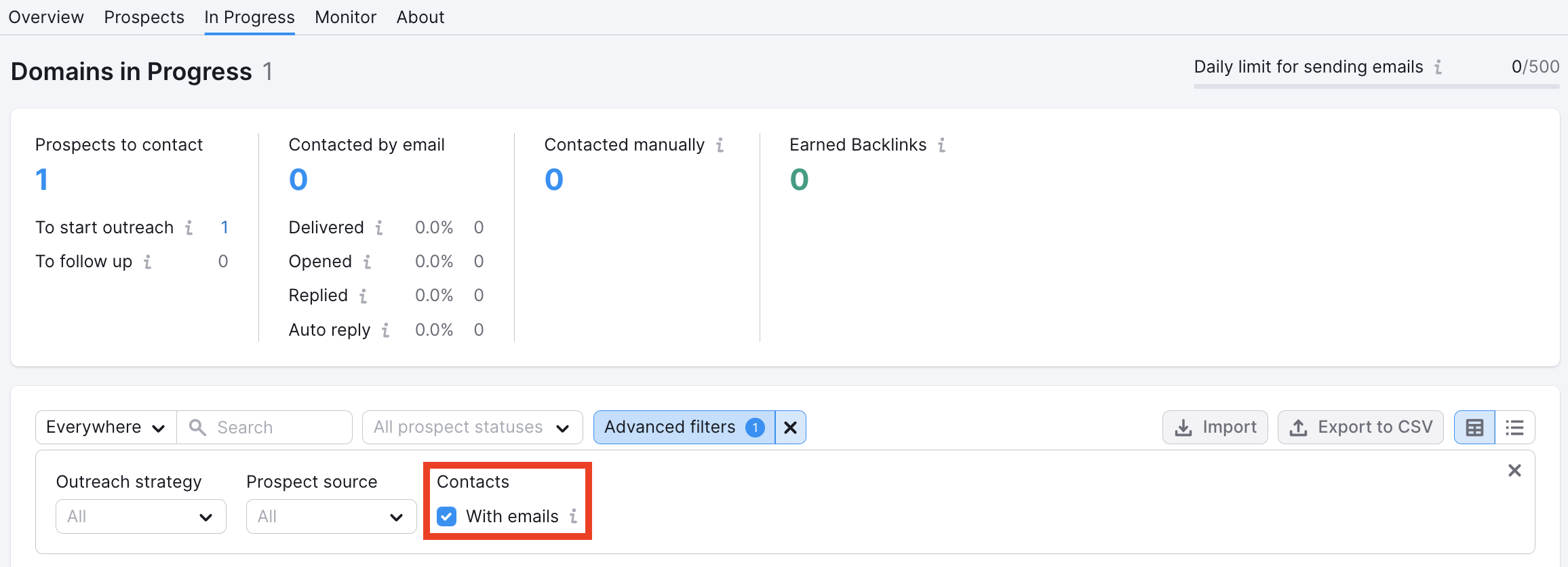Click the Export to CSV button
1568x567 pixels.
[1360, 427]
